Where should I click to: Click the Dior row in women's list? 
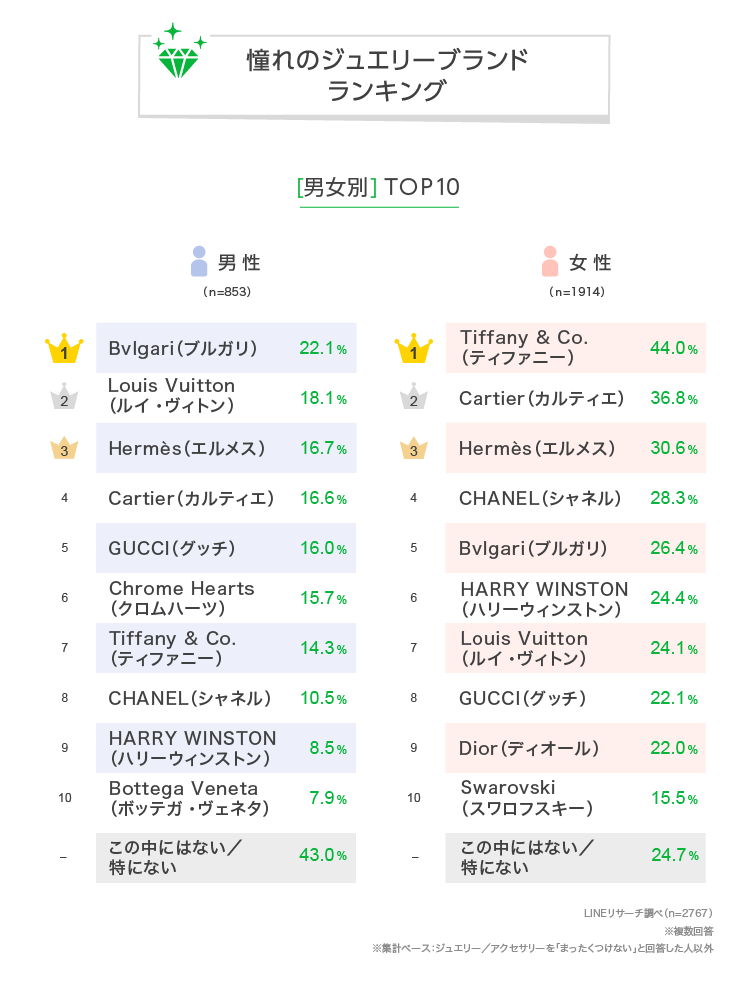tap(575, 748)
